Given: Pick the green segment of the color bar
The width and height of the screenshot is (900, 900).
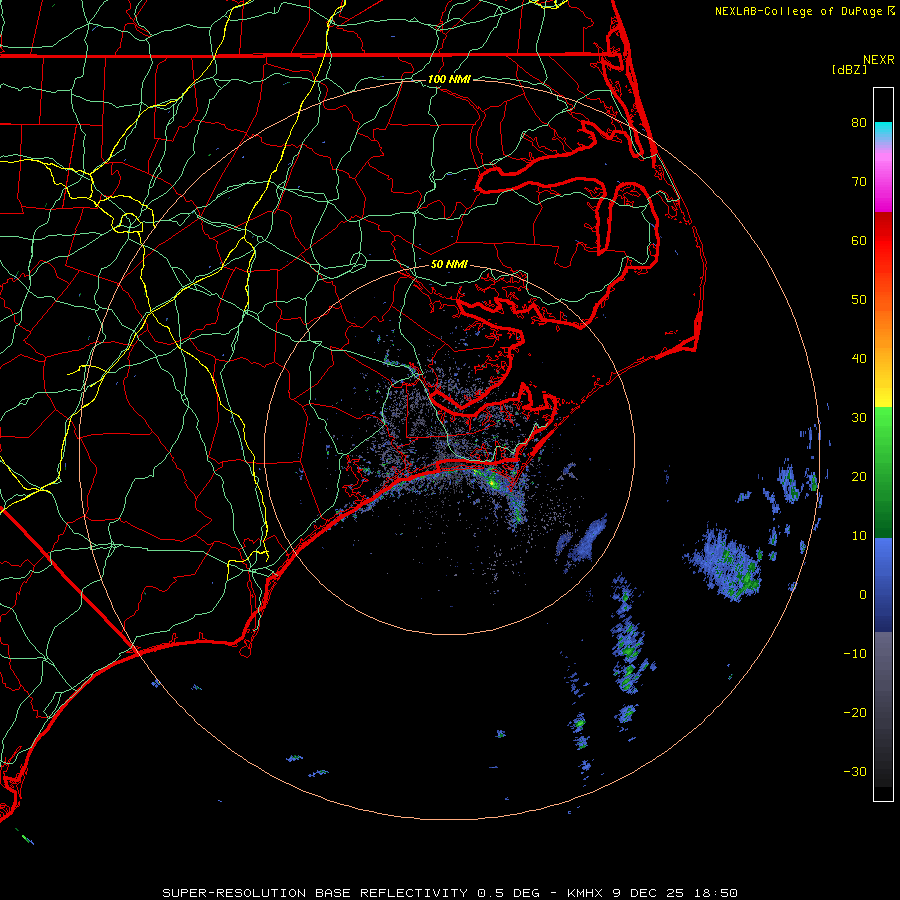Looking at the screenshot, I should pos(883,472).
